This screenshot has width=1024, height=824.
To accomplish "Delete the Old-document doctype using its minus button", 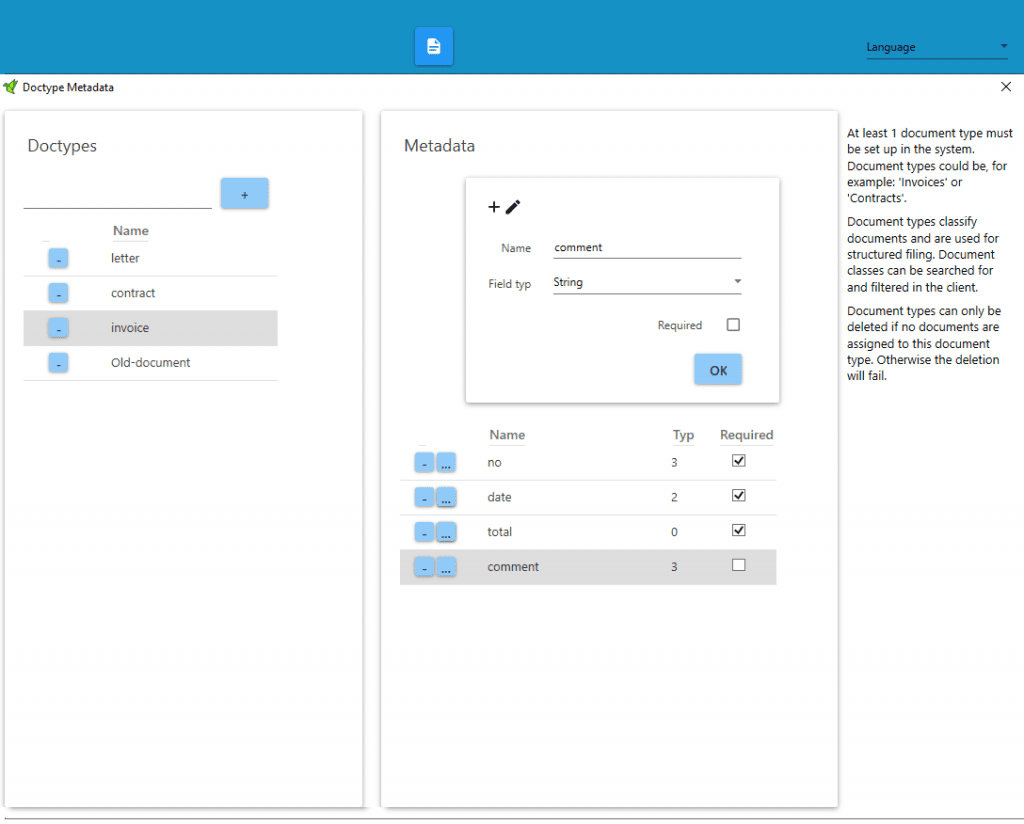I will pyautogui.click(x=58, y=363).
